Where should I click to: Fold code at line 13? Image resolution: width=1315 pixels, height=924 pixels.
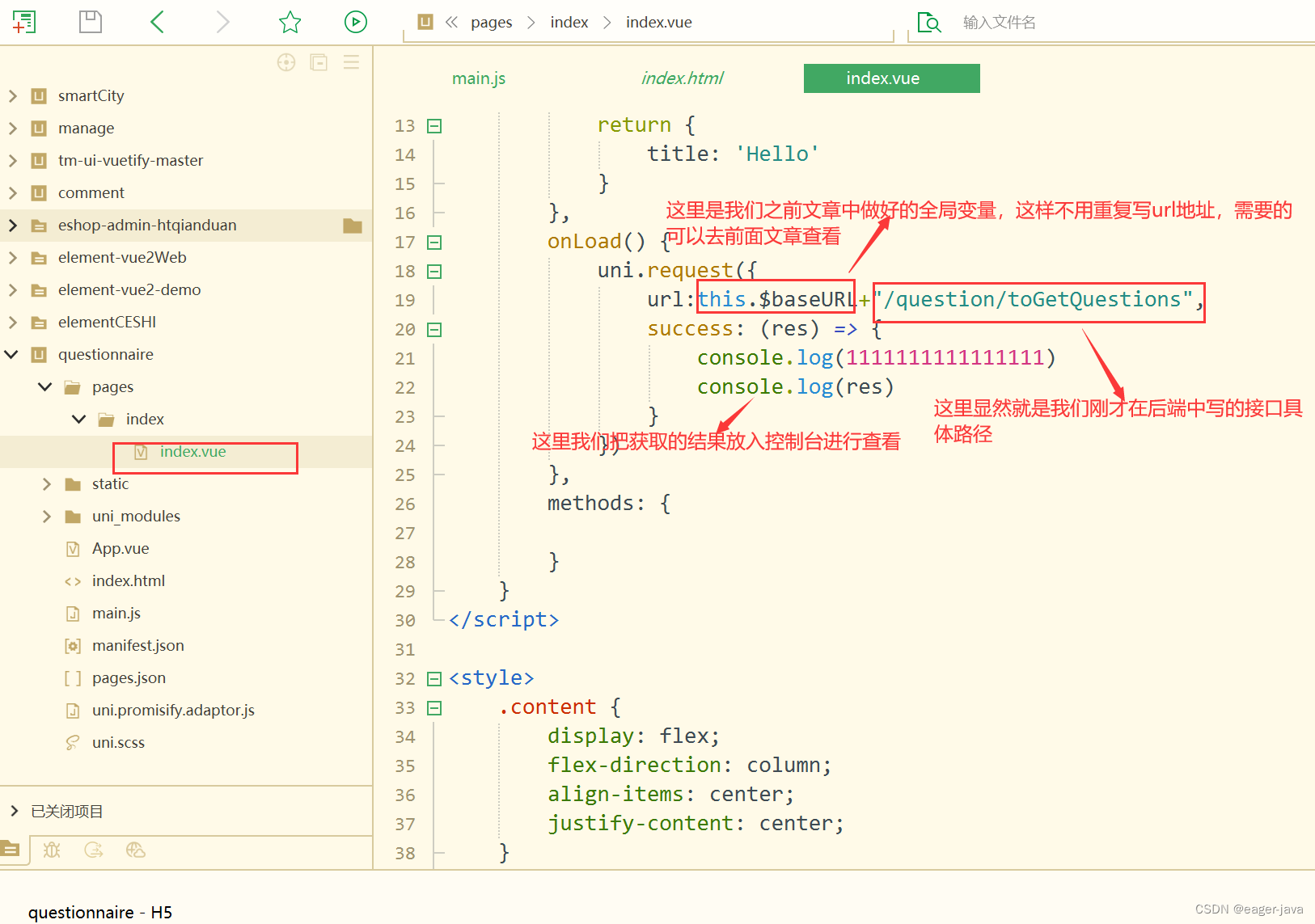(434, 126)
